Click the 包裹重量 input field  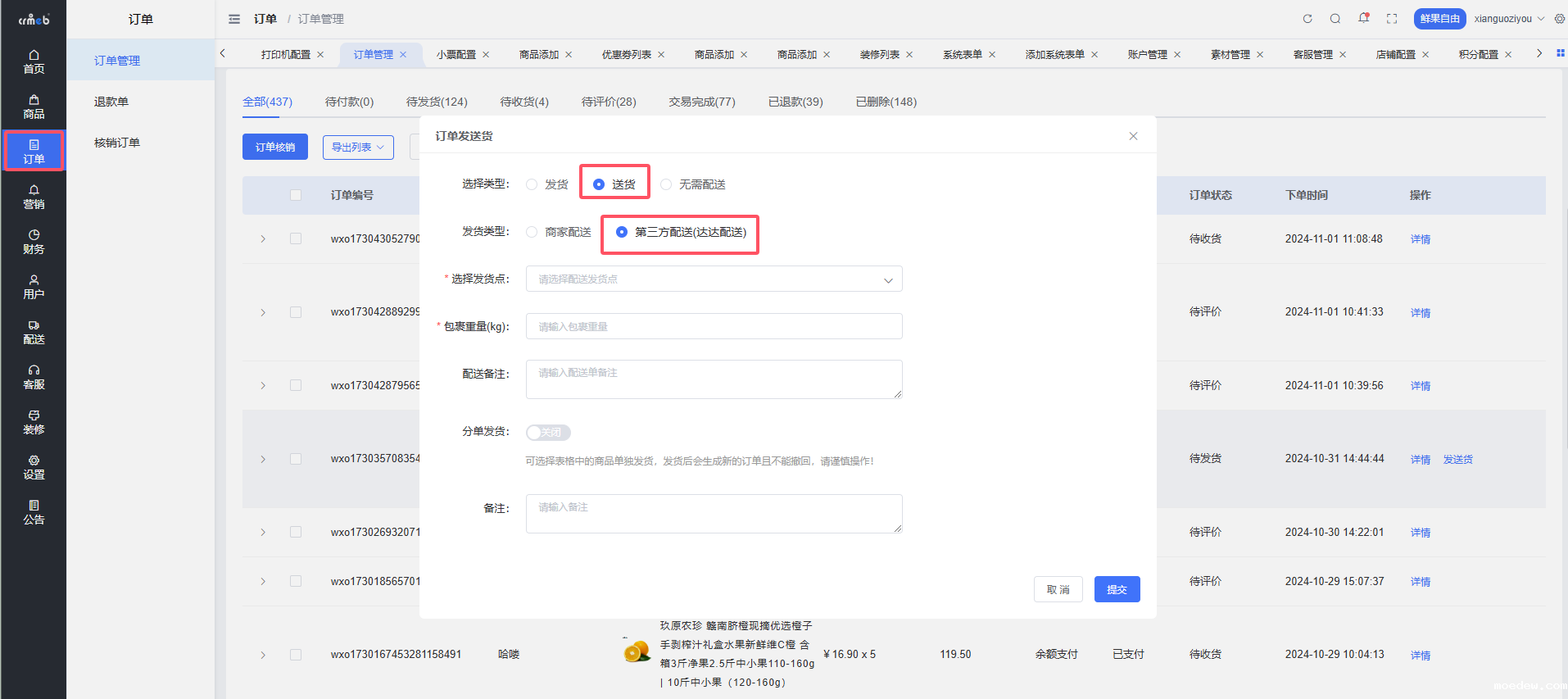tap(714, 326)
